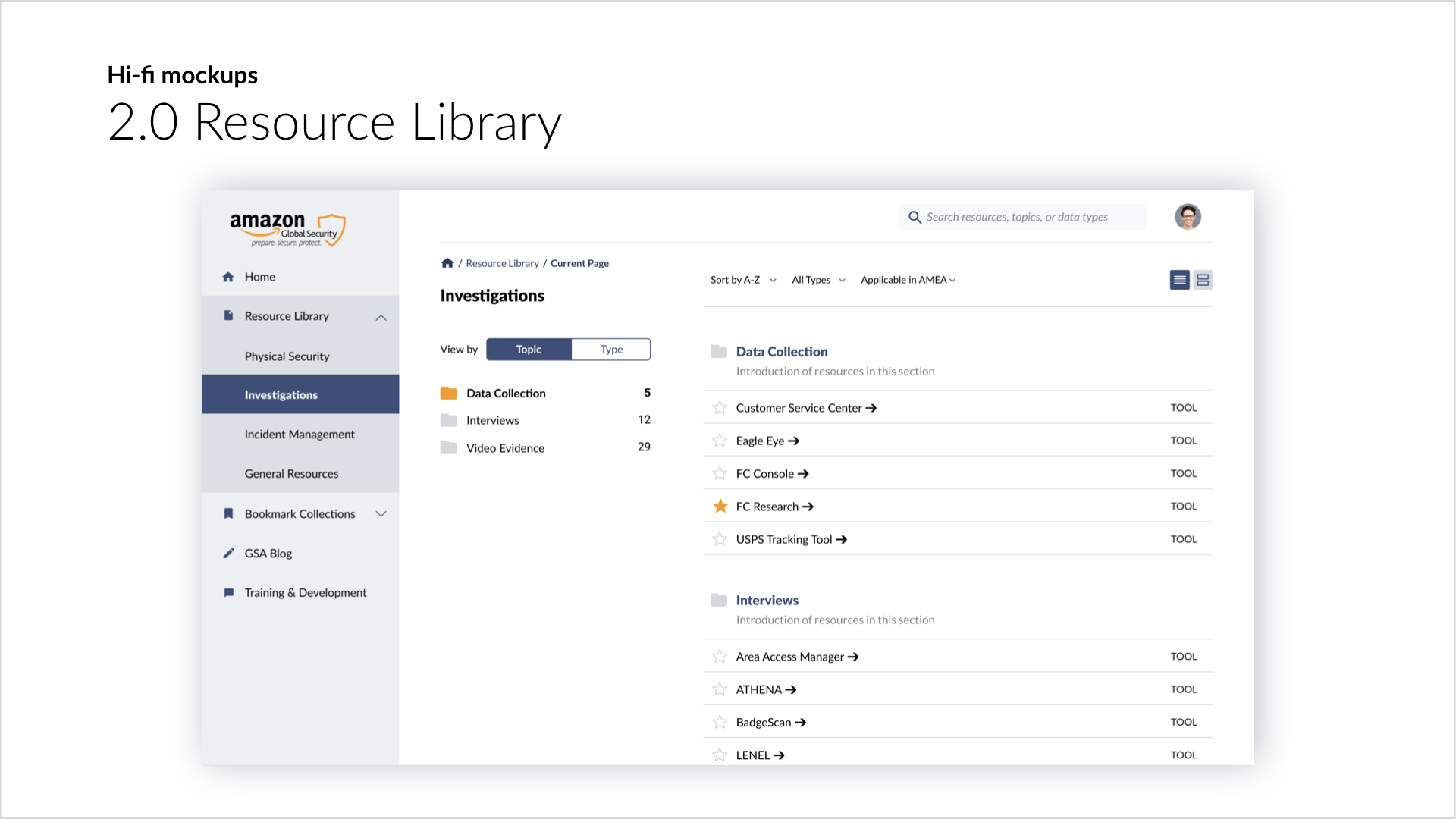The width and height of the screenshot is (1456, 819).
Task: Open General Resources in sidebar
Action: pyautogui.click(x=300, y=473)
